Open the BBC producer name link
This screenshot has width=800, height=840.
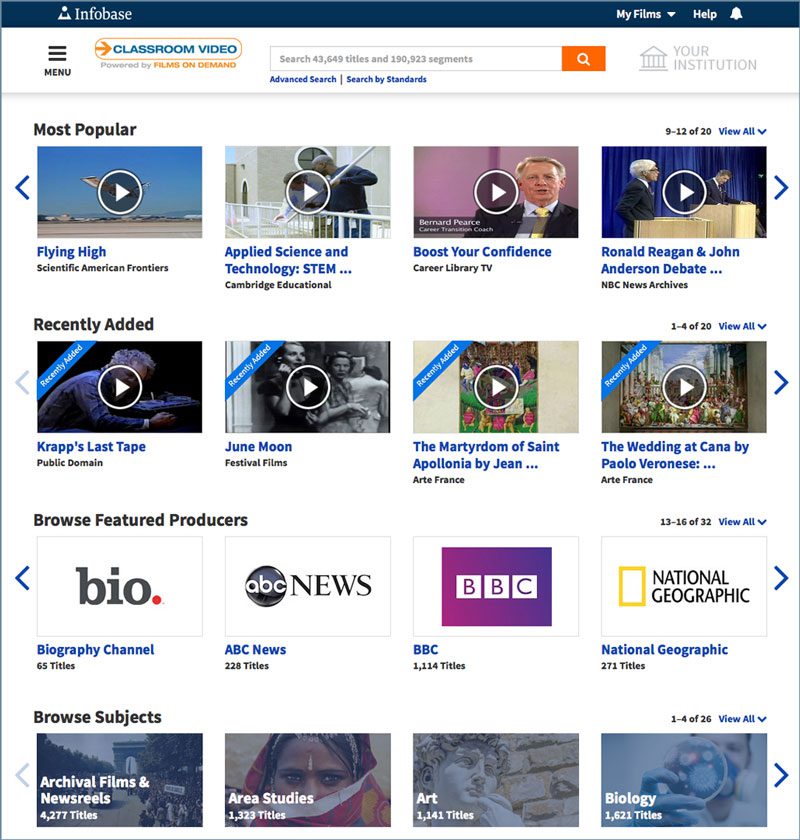coord(425,650)
